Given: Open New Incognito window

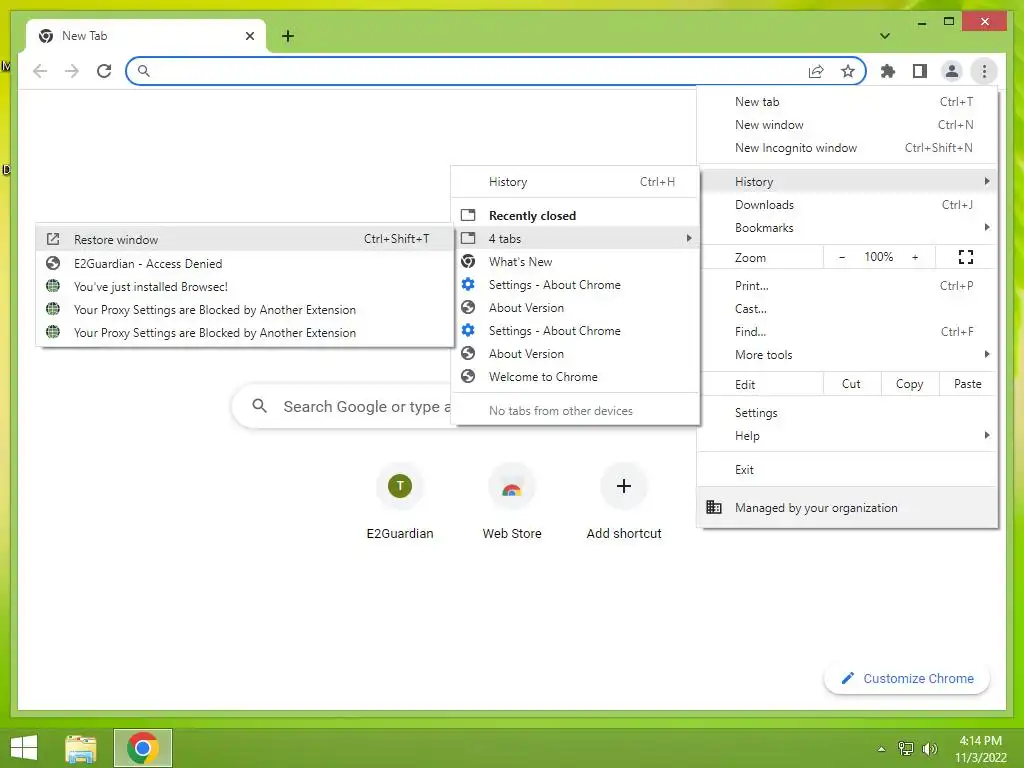Looking at the screenshot, I should click(847, 148).
